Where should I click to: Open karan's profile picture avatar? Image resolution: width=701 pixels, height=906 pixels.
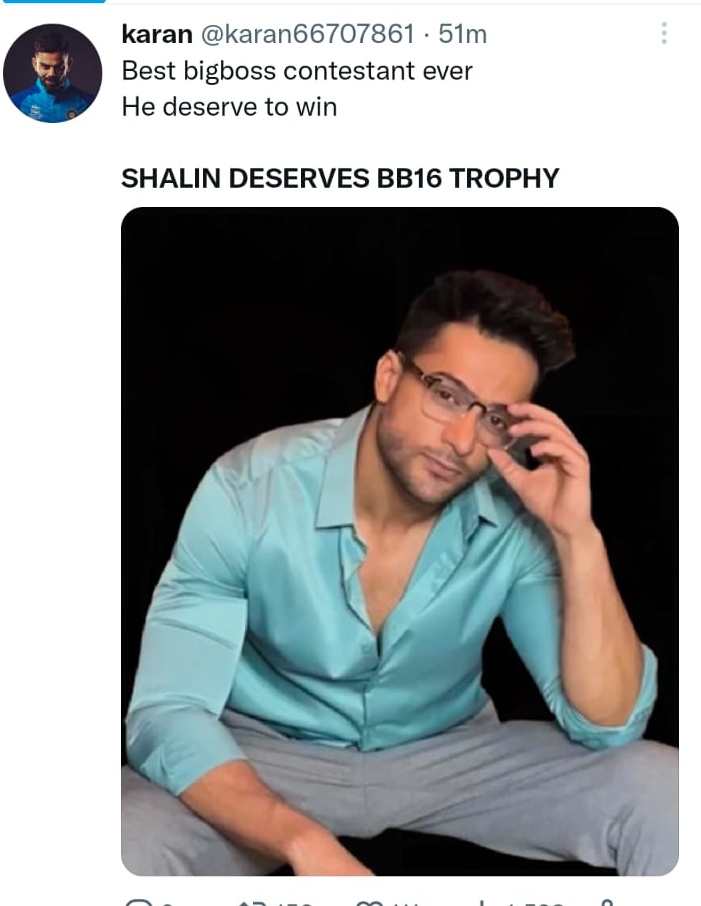pyautogui.click(x=53, y=73)
